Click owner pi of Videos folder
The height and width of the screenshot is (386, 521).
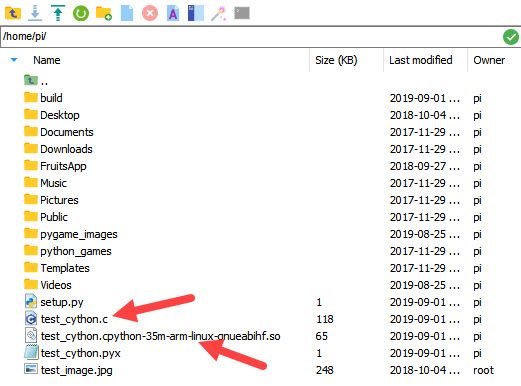coord(477,286)
